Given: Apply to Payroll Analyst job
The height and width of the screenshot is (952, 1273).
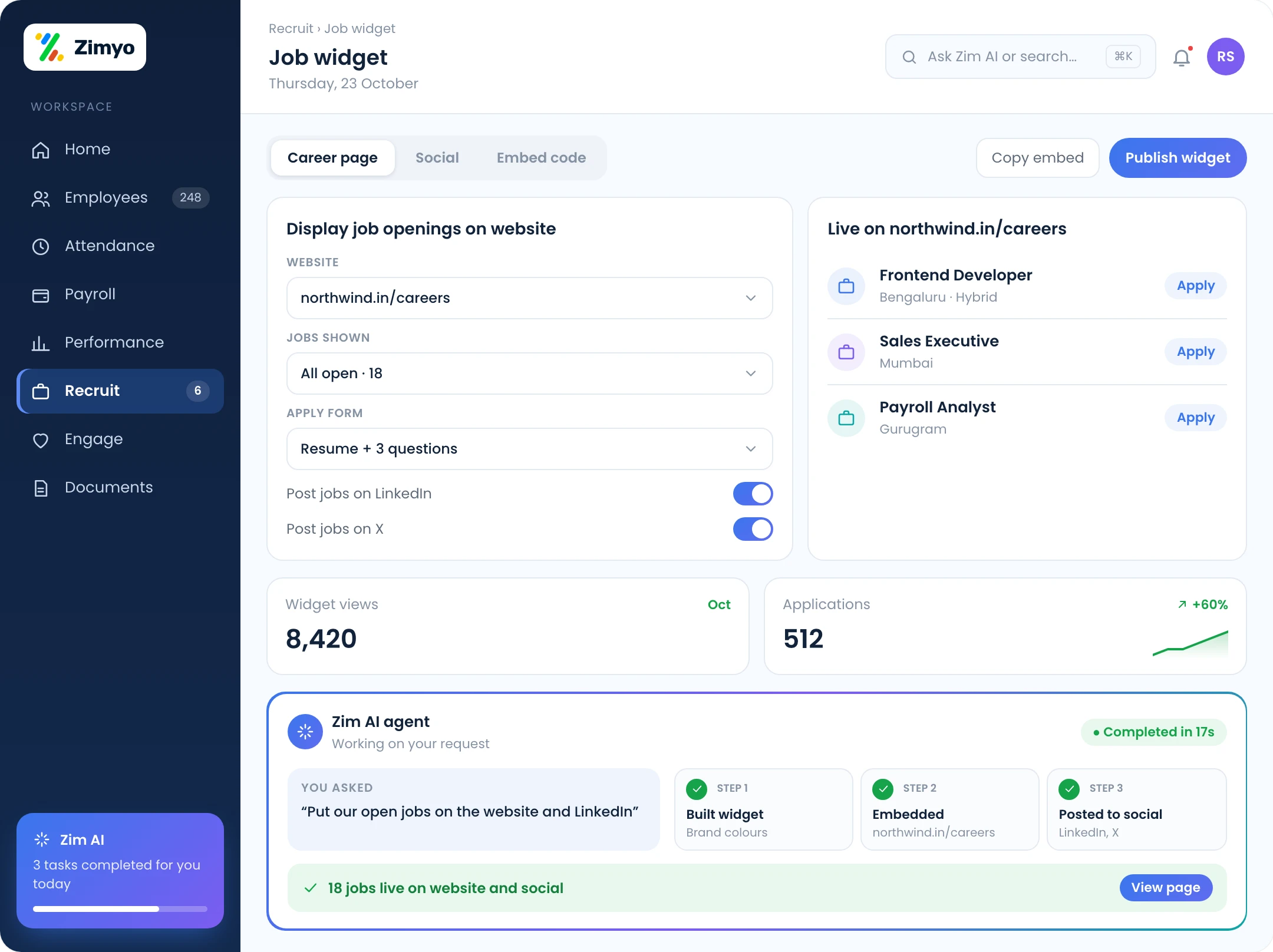Looking at the screenshot, I should tap(1195, 418).
